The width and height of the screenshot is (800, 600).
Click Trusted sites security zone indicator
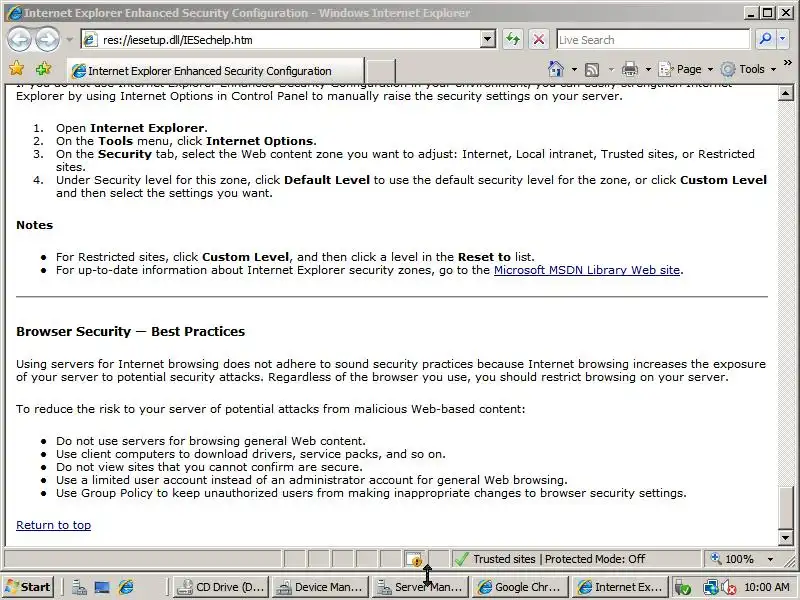[559, 559]
